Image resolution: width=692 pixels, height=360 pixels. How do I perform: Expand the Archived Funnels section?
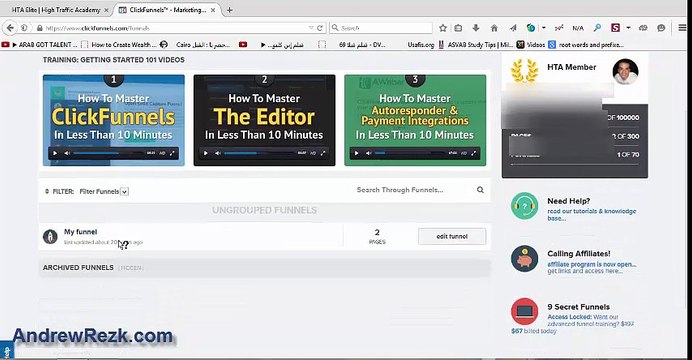click(x=78, y=267)
